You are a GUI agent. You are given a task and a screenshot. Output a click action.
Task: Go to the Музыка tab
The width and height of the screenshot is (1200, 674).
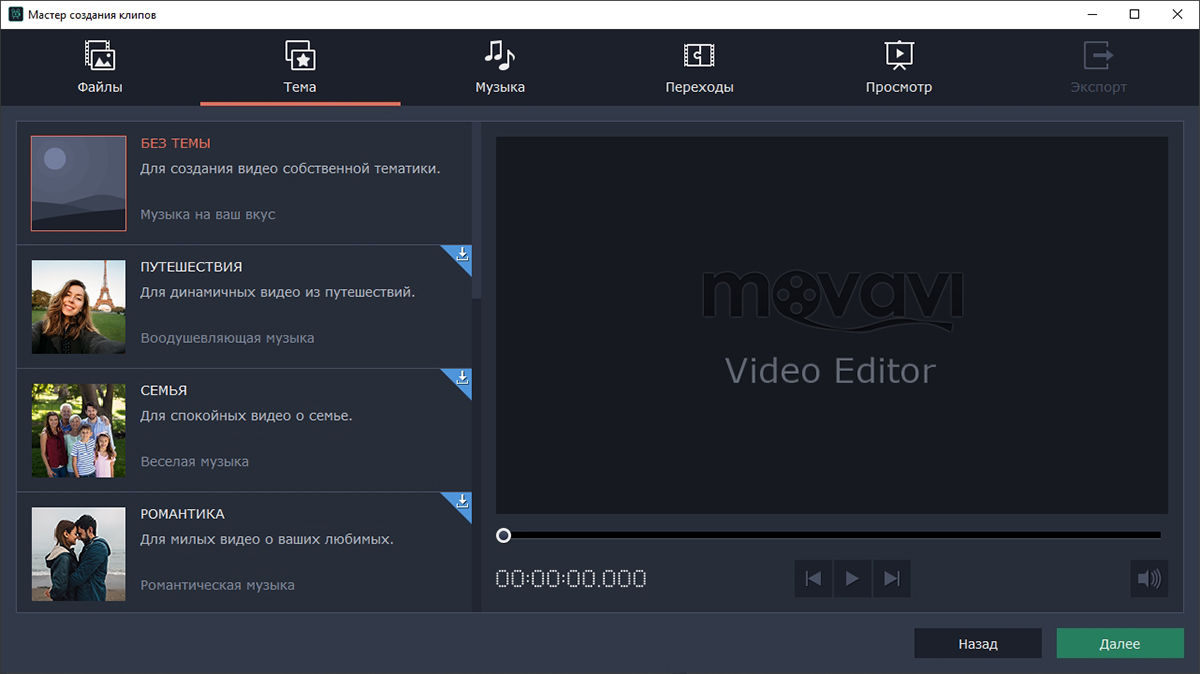500,67
